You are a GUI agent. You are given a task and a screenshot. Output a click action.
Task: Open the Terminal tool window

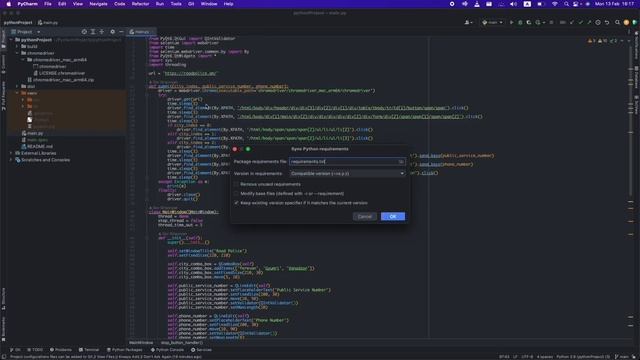tap(89, 350)
